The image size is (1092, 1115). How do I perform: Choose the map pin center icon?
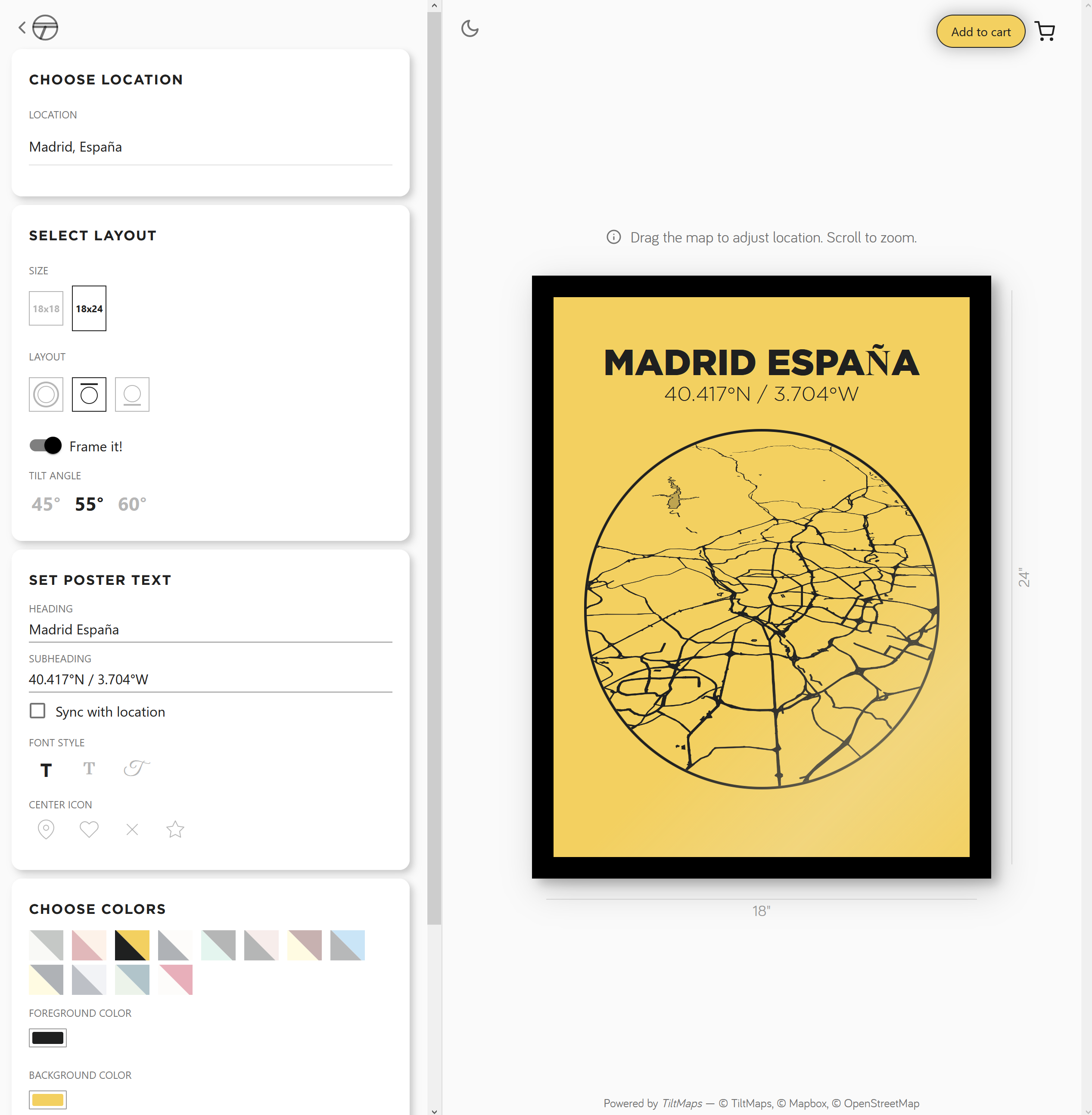click(x=46, y=829)
